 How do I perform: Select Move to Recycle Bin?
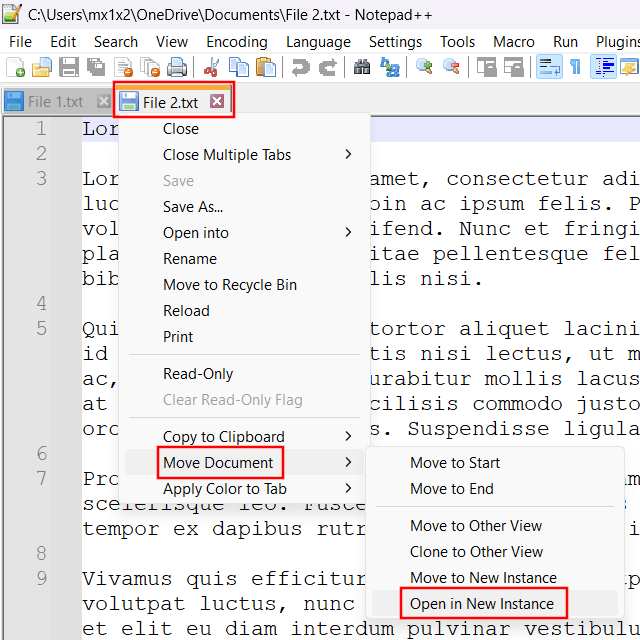click(x=244, y=285)
